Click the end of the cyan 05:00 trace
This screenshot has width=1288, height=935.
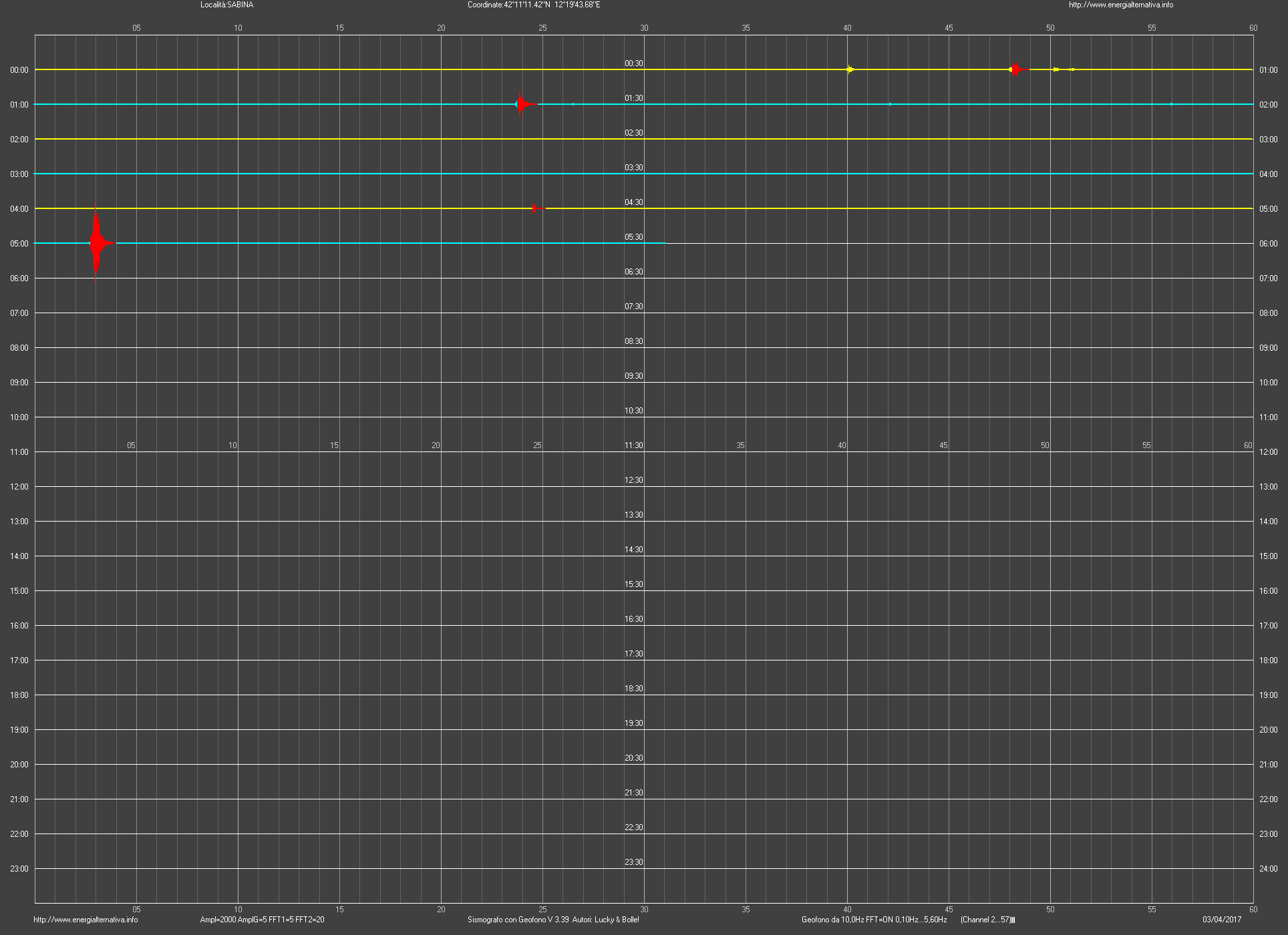(x=664, y=243)
